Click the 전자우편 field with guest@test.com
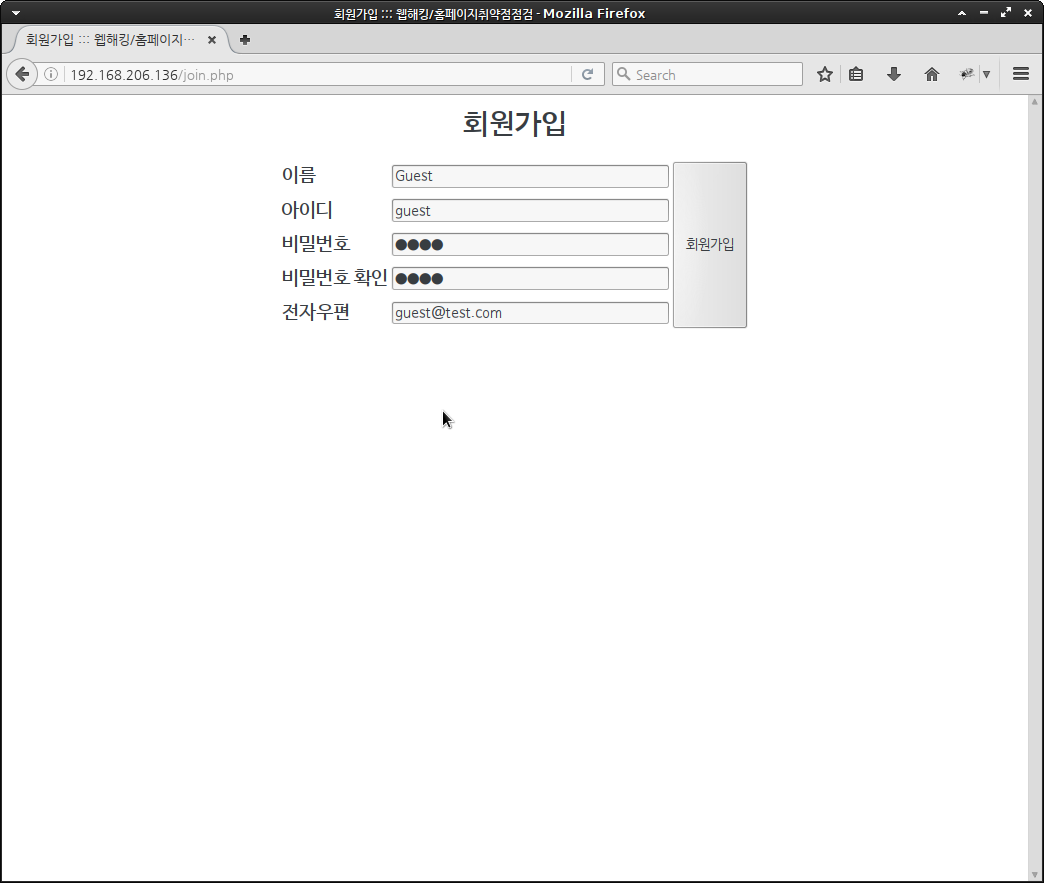The height and width of the screenshot is (883, 1044). tap(530, 313)
